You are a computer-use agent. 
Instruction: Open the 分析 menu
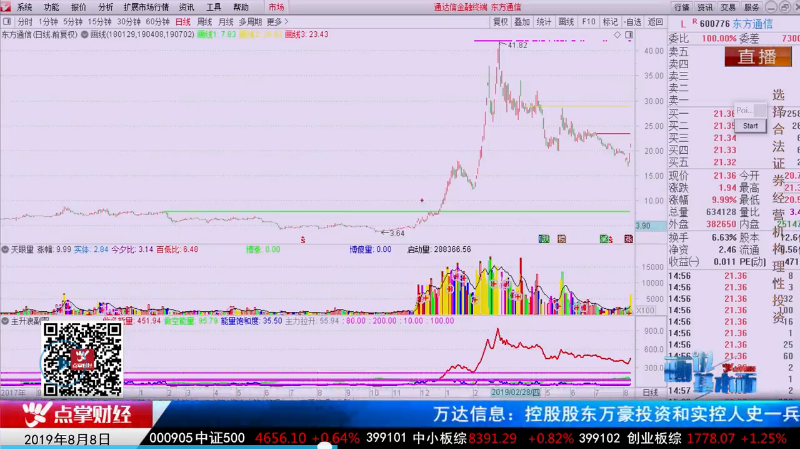pos(106,7)
